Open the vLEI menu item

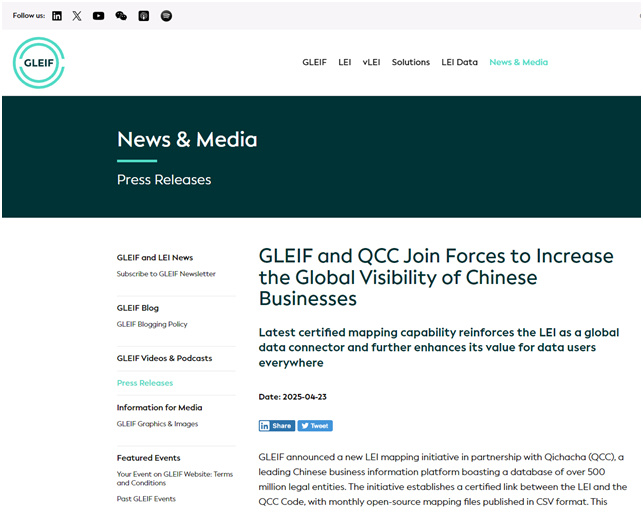[x=371, y=62]
